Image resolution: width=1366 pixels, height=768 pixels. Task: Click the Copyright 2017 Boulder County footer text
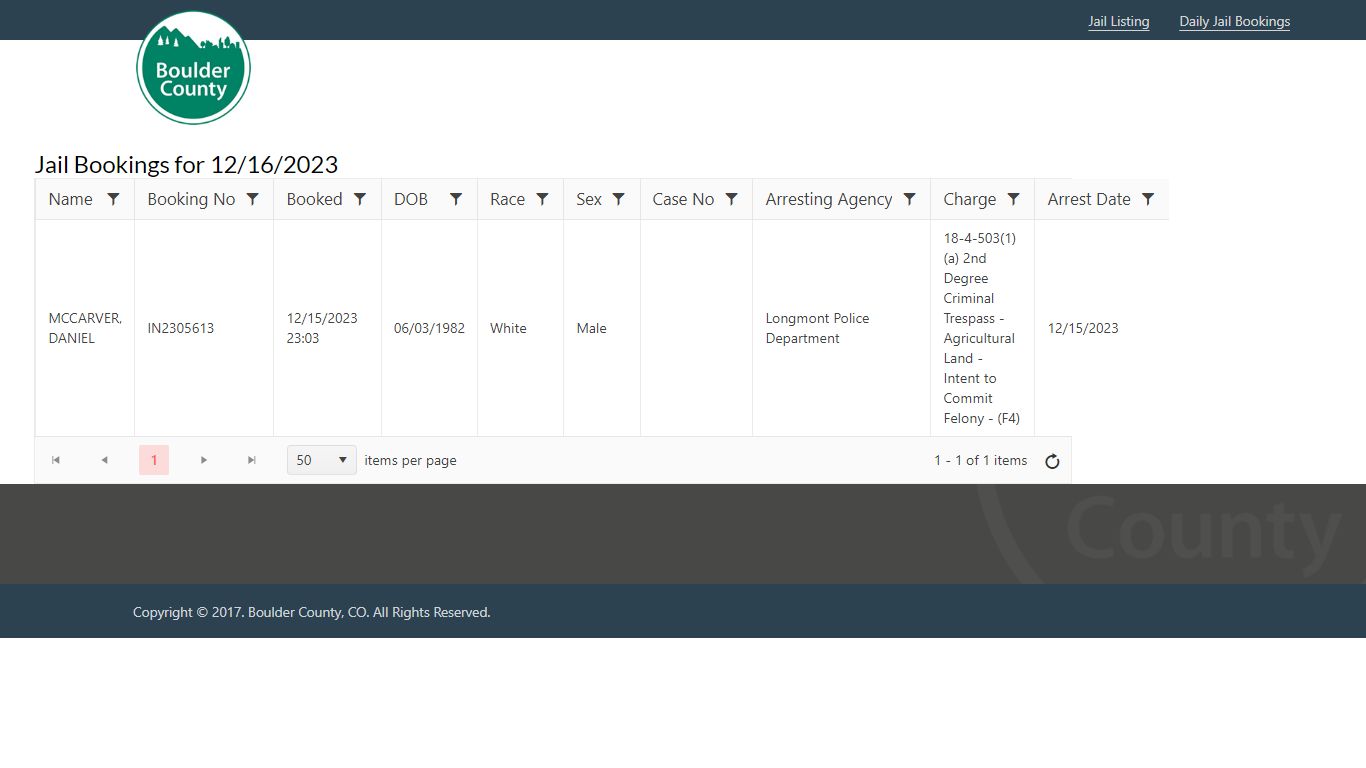point(312,612)
